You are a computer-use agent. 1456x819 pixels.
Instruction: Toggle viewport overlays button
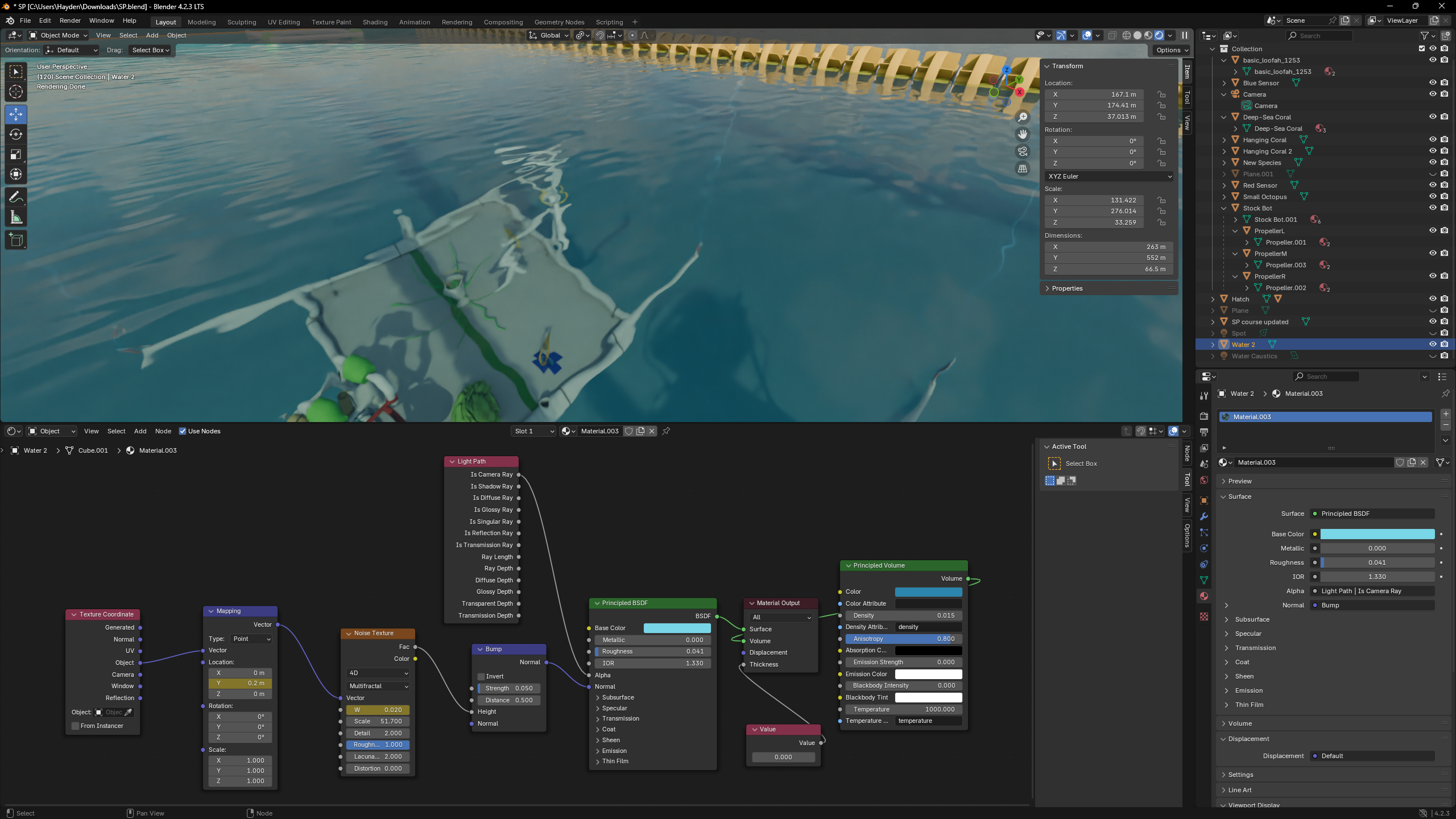(1087, 35)
